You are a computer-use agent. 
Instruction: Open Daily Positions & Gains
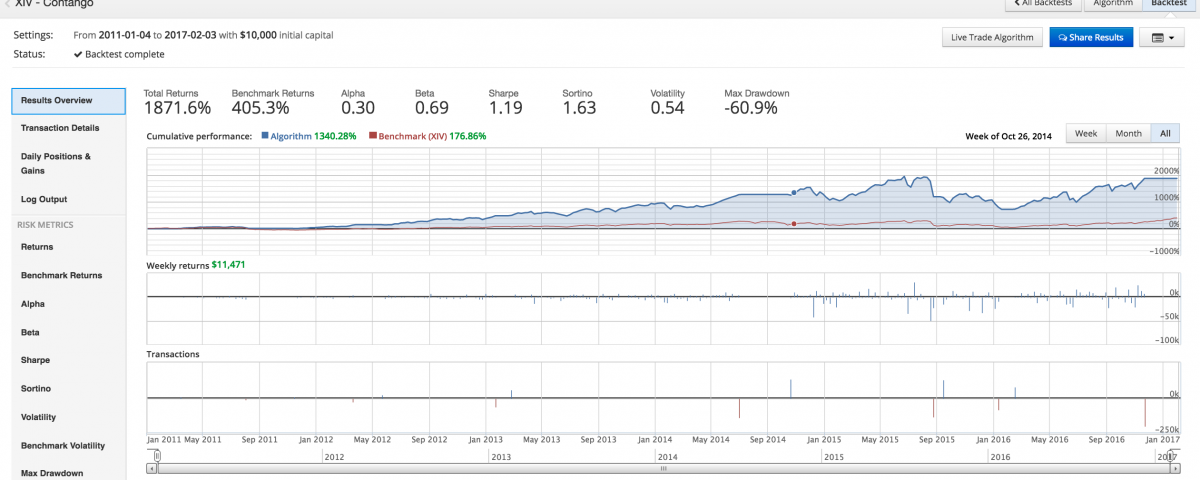point(56,163)
